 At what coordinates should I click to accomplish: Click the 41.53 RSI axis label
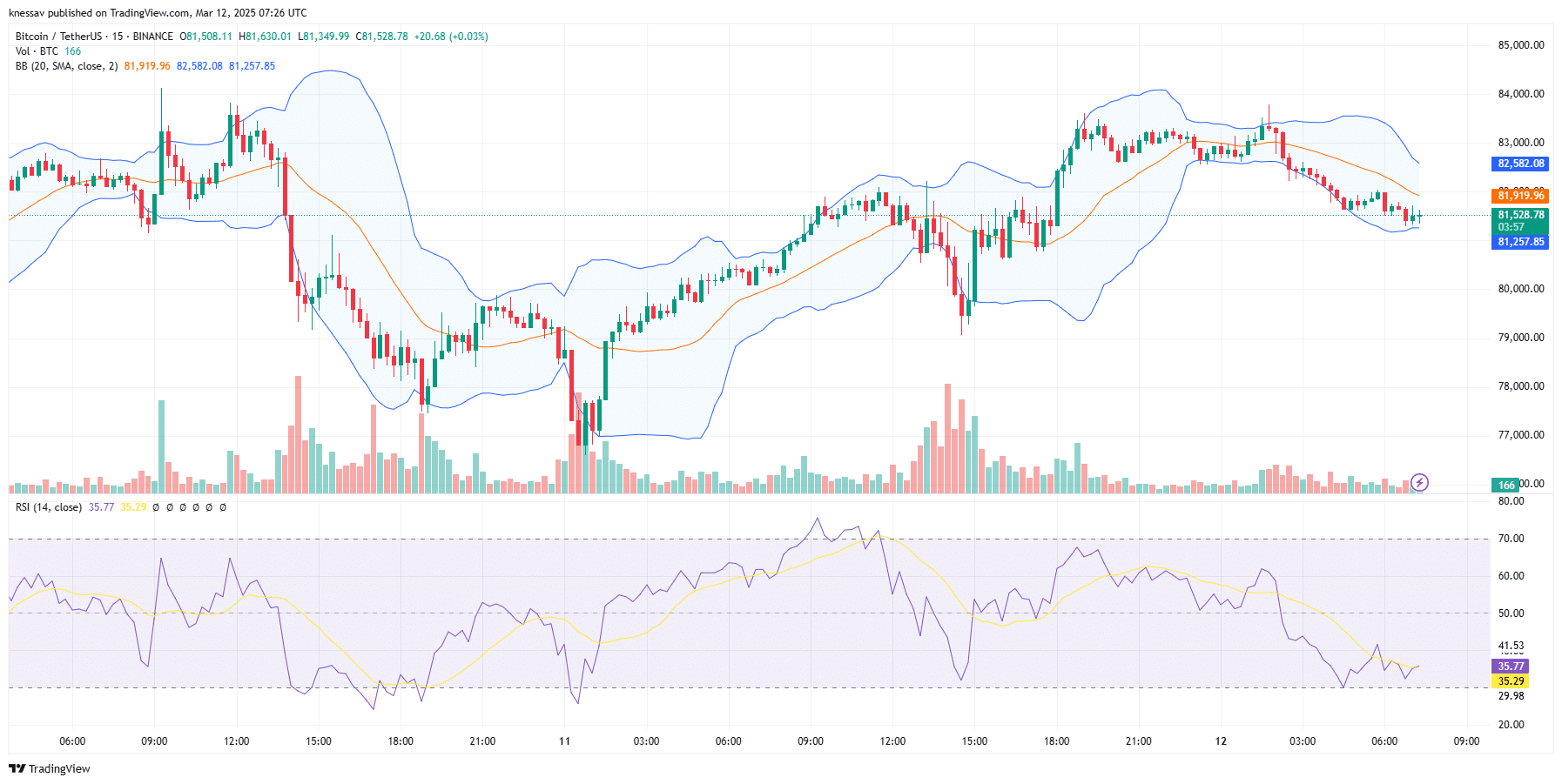coord(1511,647)
